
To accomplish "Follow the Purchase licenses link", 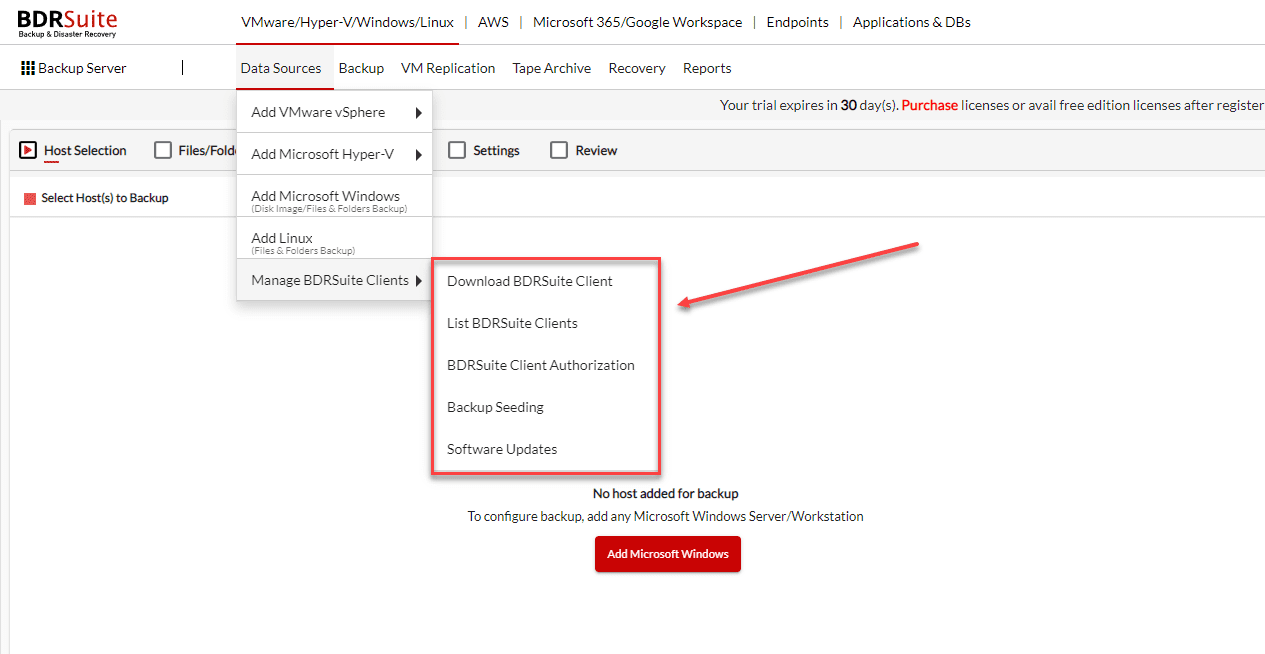I will click(x=930, y=105).
